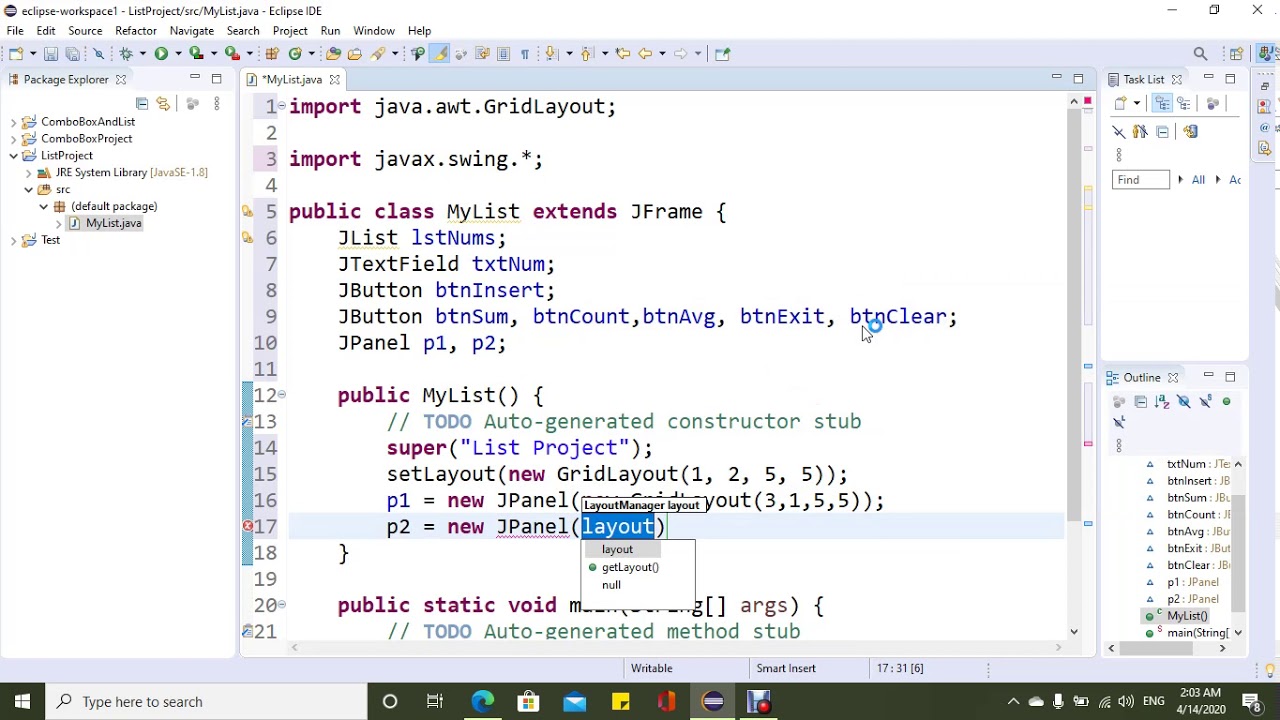1280x720 pixels.
Task: Click the Windows search box
Action: (208, 702)
